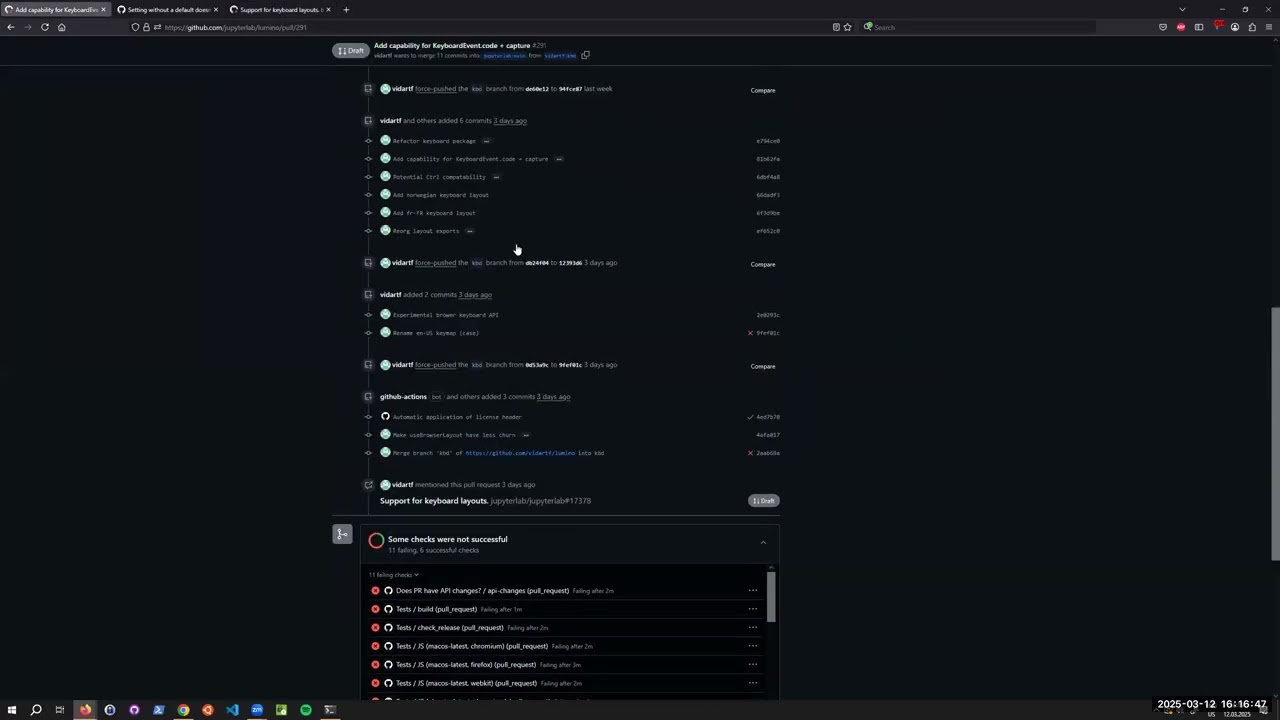Open the taskbar search icon
The height and width of the screenshot is (720, 1280).
[x=36, y=710]
